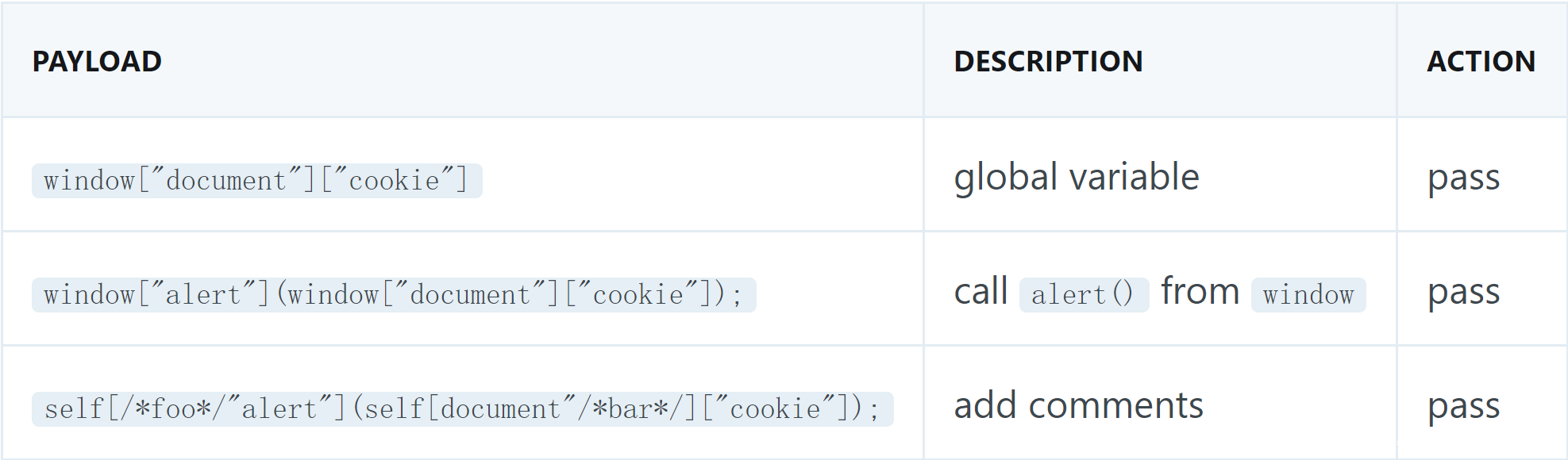Click "cookie" in the first payload

click(x=395, y=181)
